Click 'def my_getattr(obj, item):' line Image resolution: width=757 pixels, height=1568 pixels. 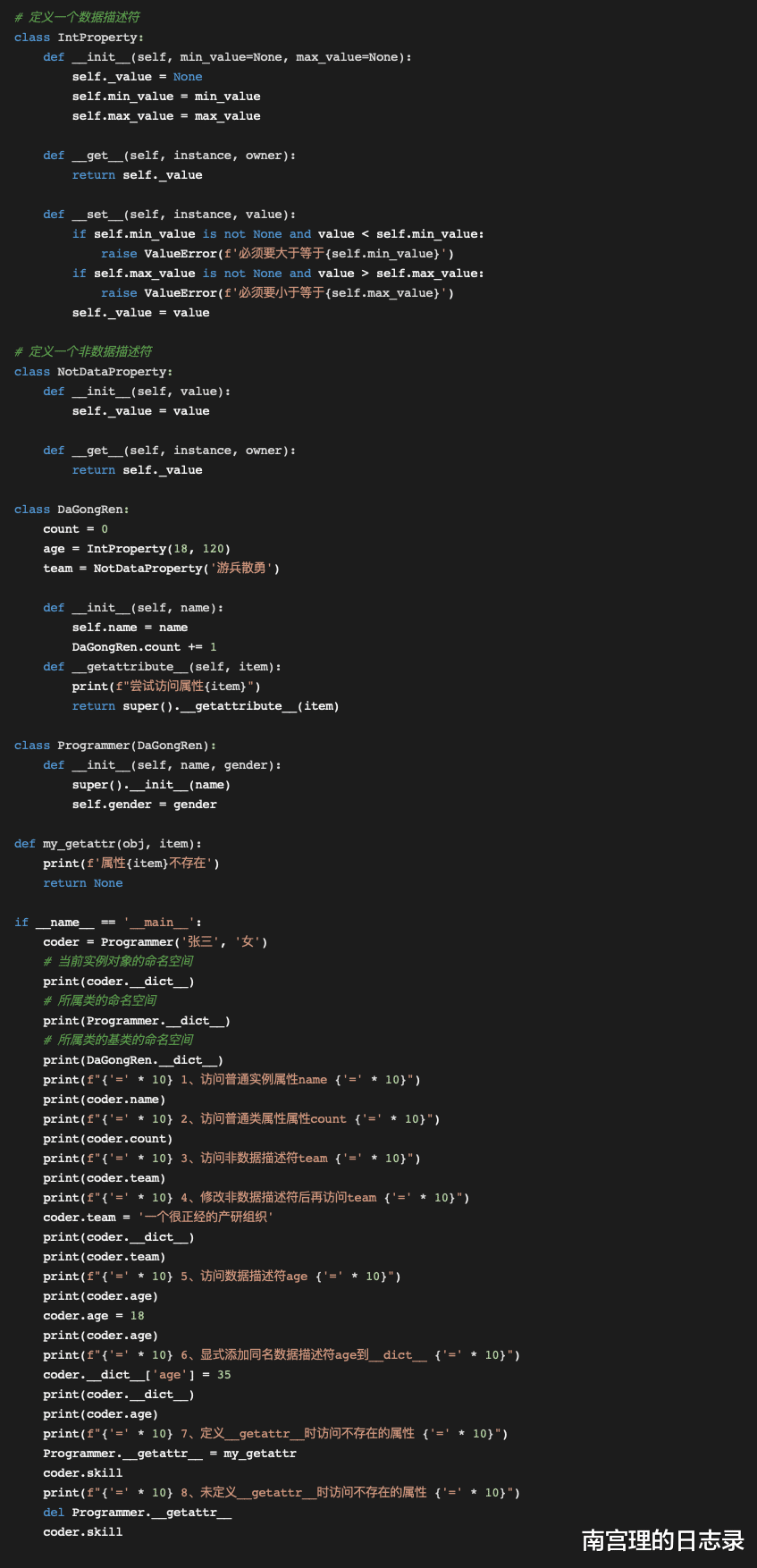108,844
